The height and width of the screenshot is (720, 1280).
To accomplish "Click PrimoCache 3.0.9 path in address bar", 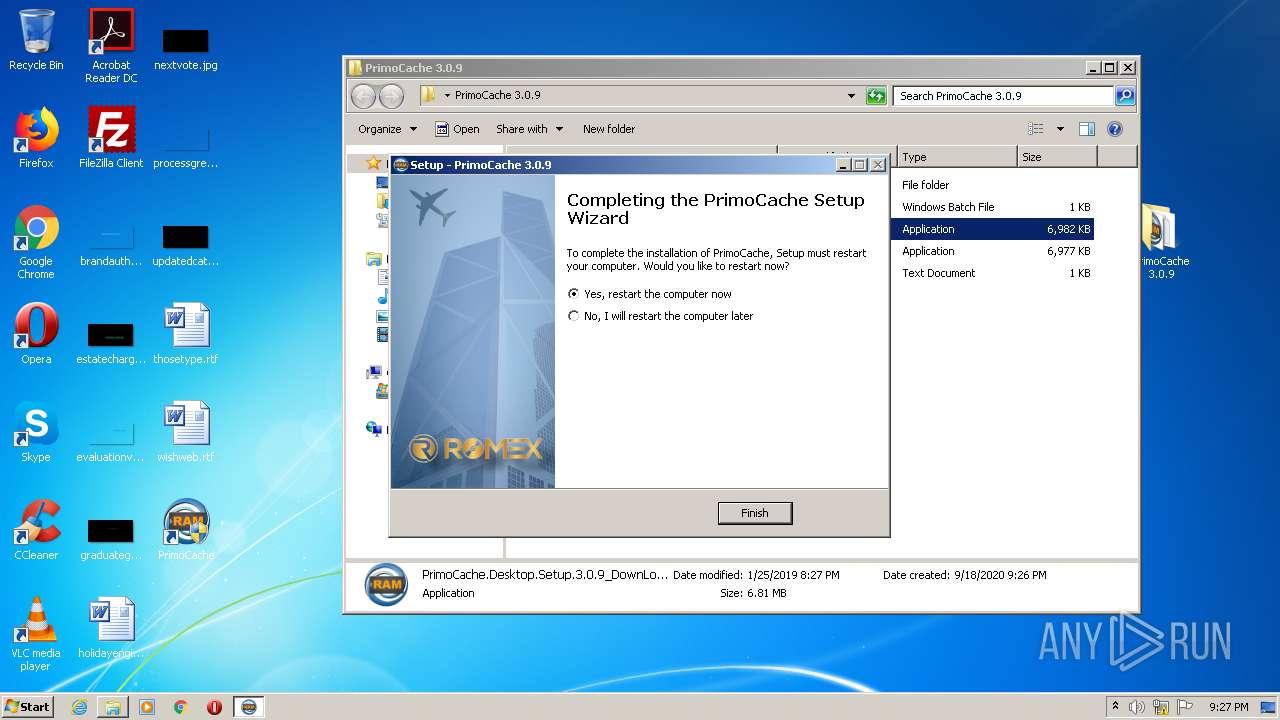I will [x=497, y=95].
